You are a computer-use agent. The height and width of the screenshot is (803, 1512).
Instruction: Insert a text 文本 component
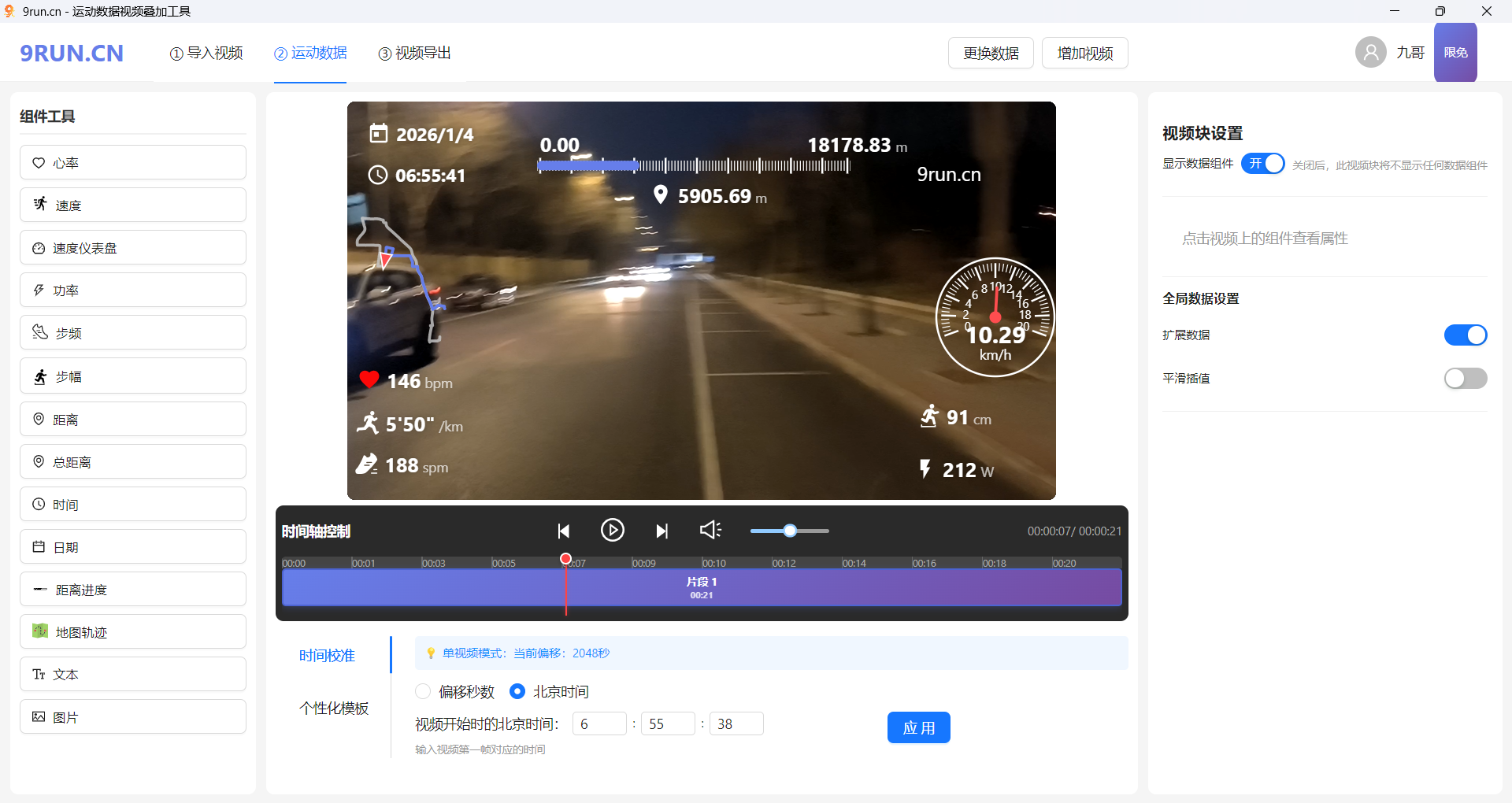pyautogui.click(x=132, y=674)
